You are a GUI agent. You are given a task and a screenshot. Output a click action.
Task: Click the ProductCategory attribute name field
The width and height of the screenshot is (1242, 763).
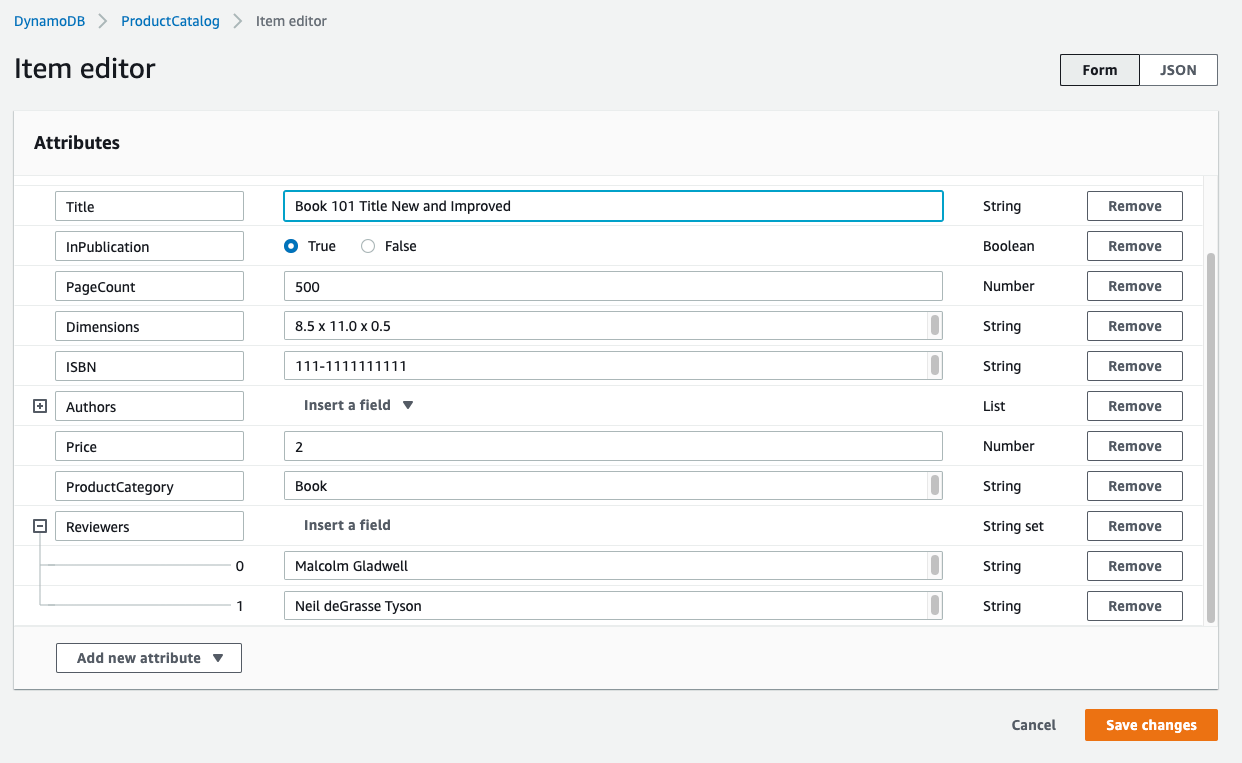[x=149, y=486]
